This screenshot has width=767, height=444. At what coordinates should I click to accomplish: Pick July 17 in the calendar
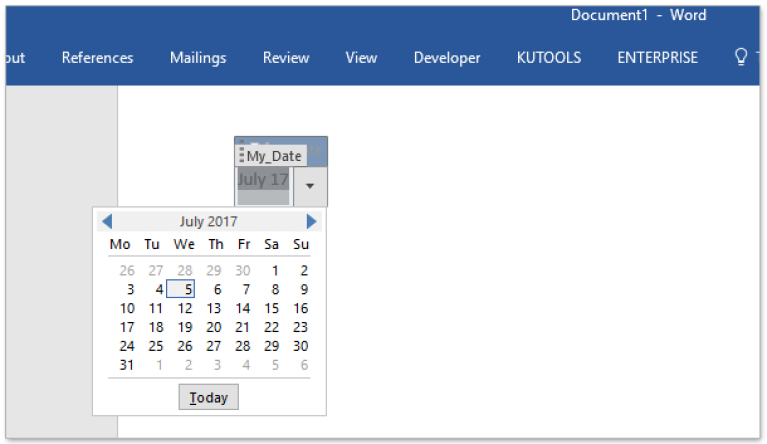[x=127, y=327]
